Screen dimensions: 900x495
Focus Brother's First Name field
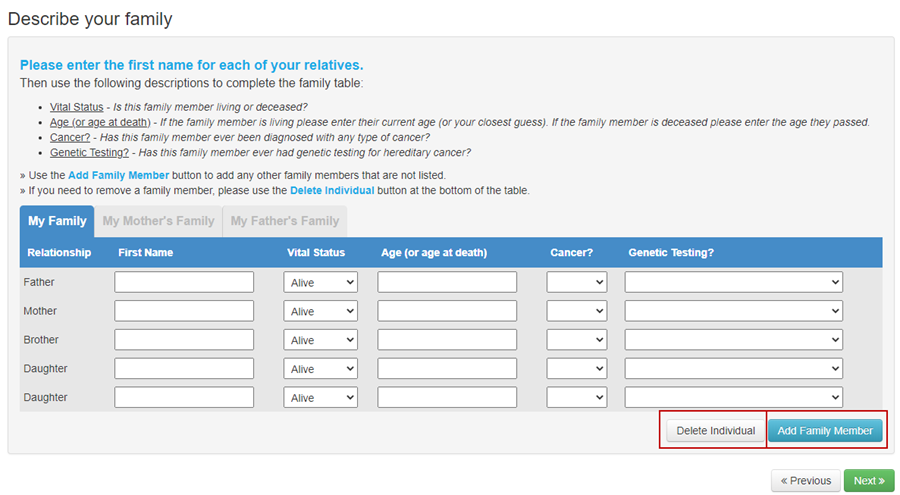click(x=184, y=340)
